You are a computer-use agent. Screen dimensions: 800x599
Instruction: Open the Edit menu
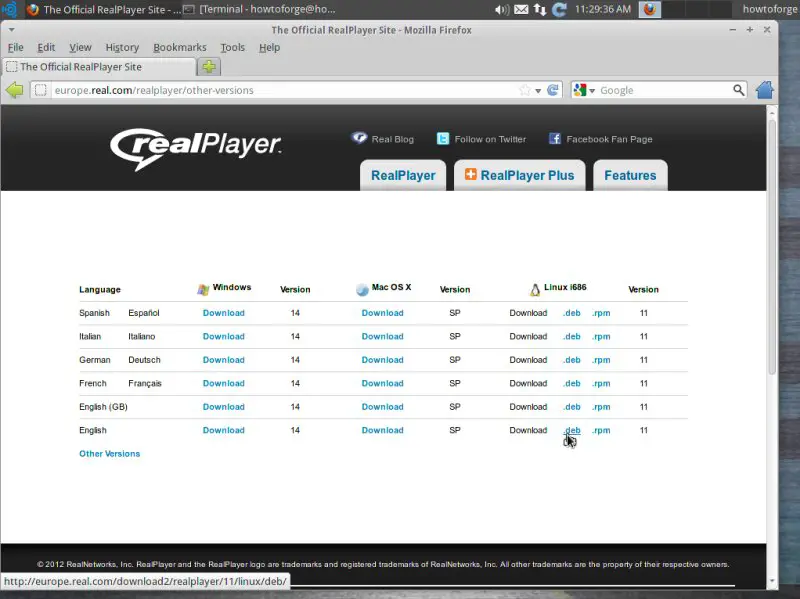pos(46,47)
